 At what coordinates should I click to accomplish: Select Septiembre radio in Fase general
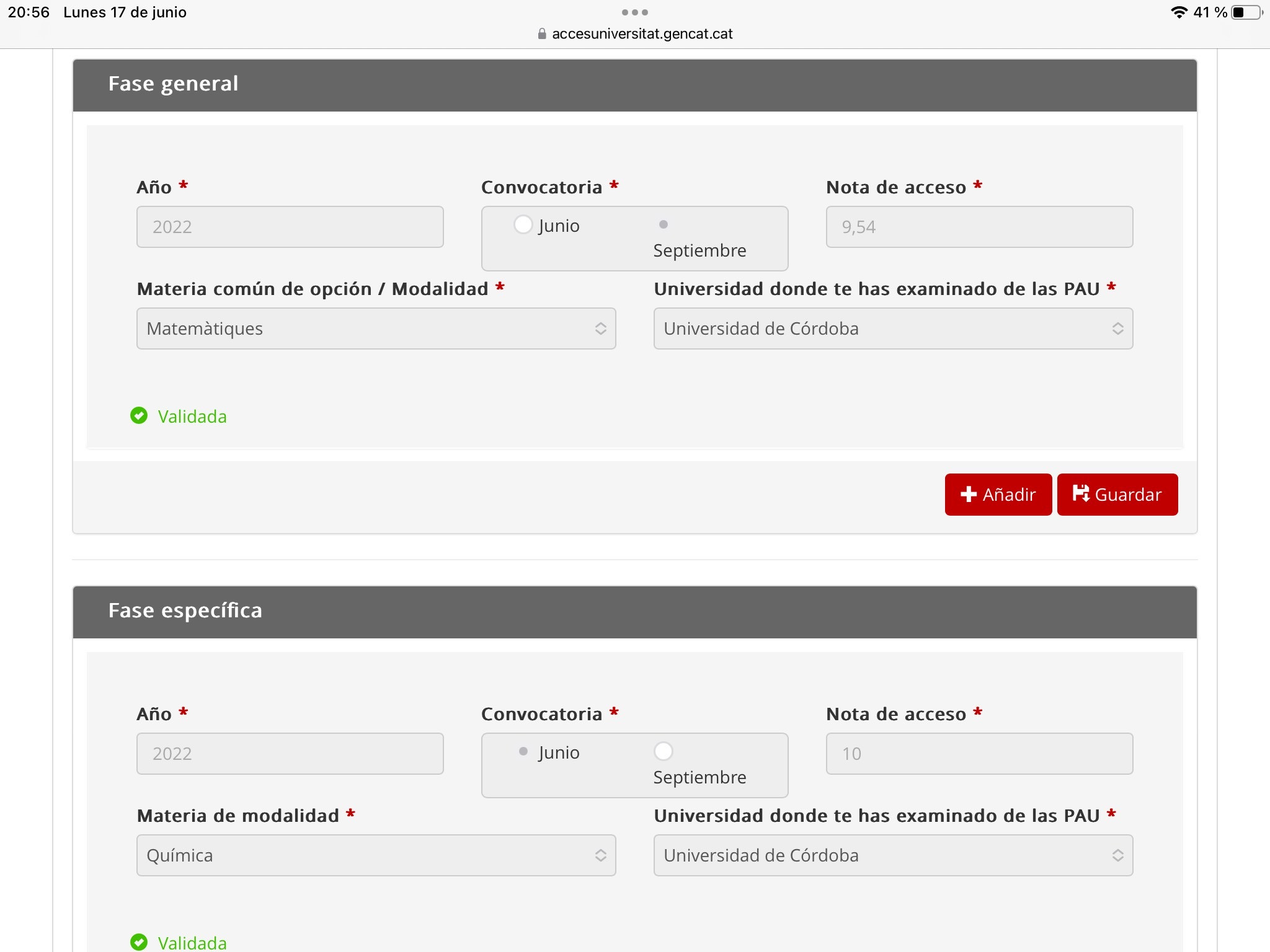[x=663, y=224]
